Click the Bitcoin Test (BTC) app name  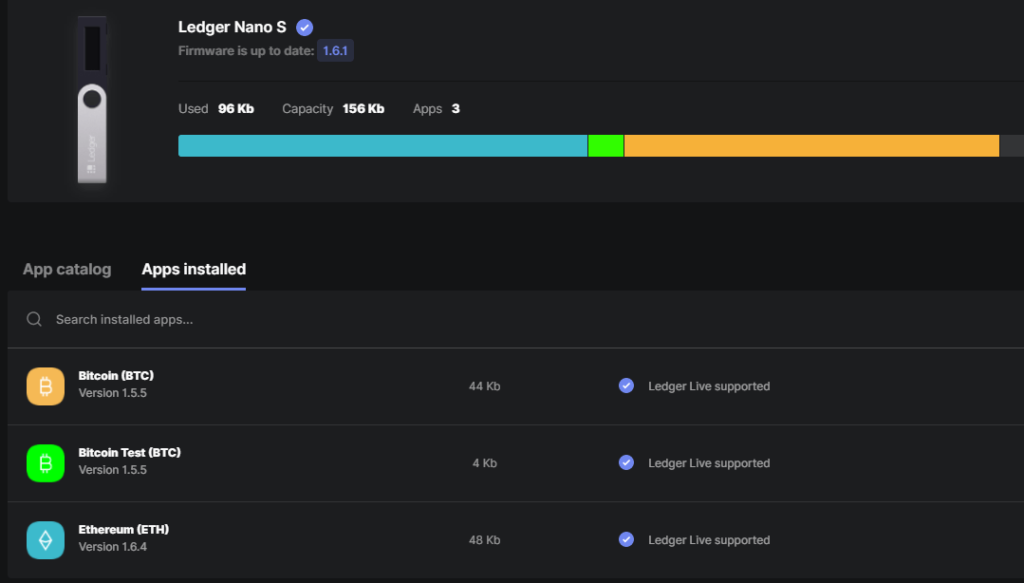click(x=129, y=453)
